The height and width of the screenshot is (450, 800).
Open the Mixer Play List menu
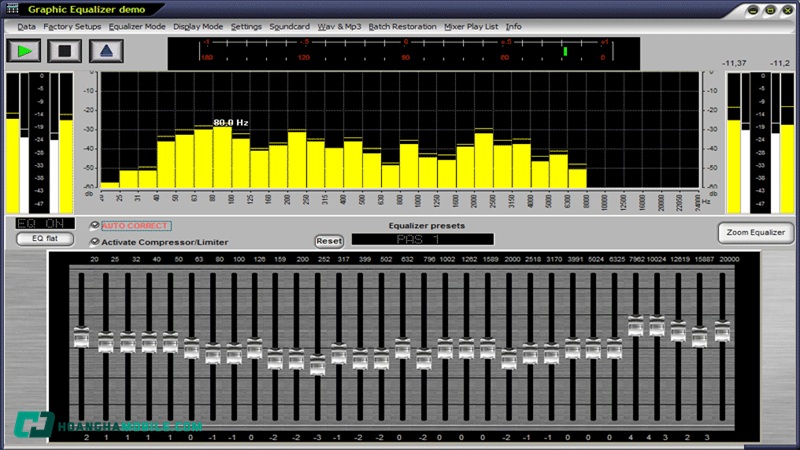coord(472,26)
